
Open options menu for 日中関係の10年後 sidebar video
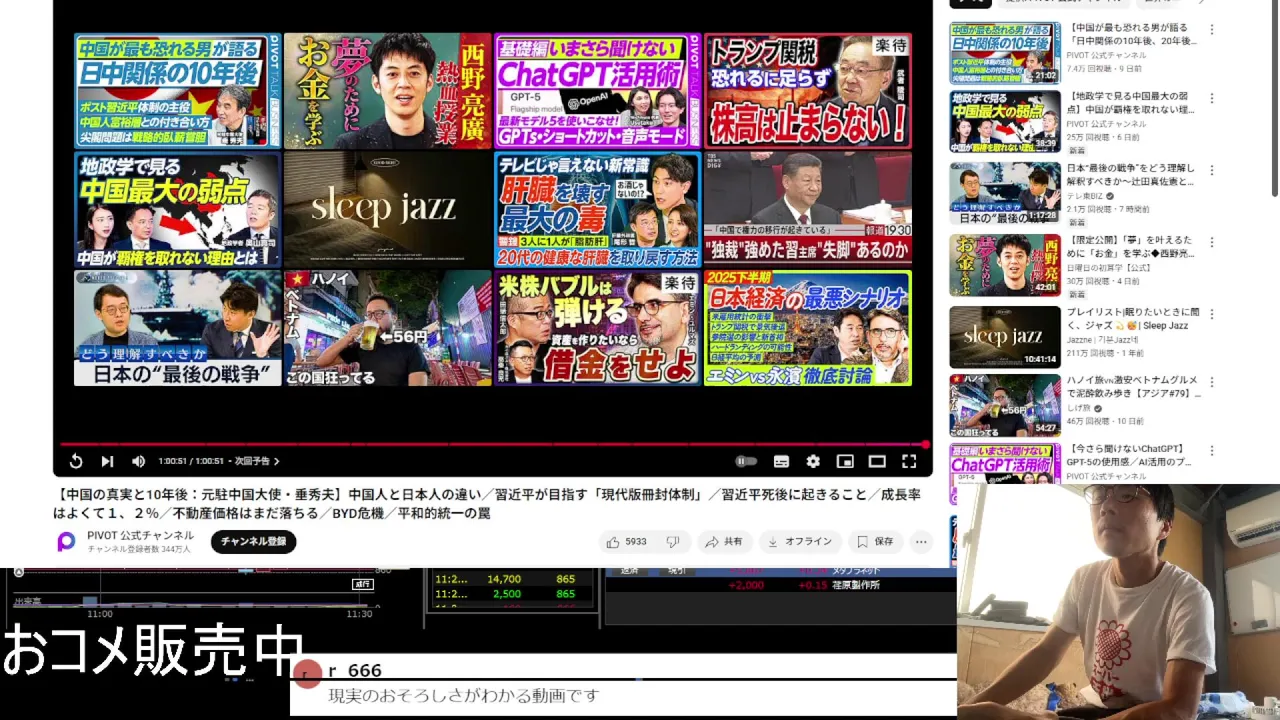(1212, 30)
